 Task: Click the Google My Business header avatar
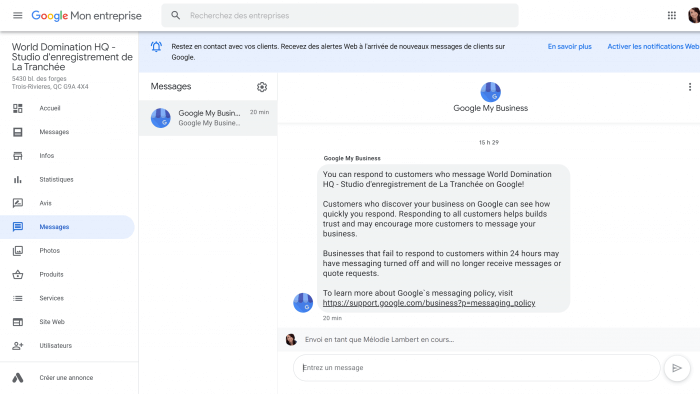490,92
